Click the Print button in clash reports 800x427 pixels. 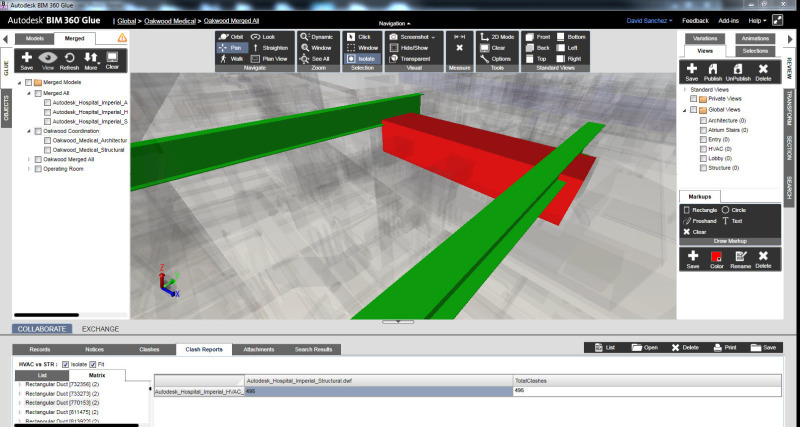[725, 347]
